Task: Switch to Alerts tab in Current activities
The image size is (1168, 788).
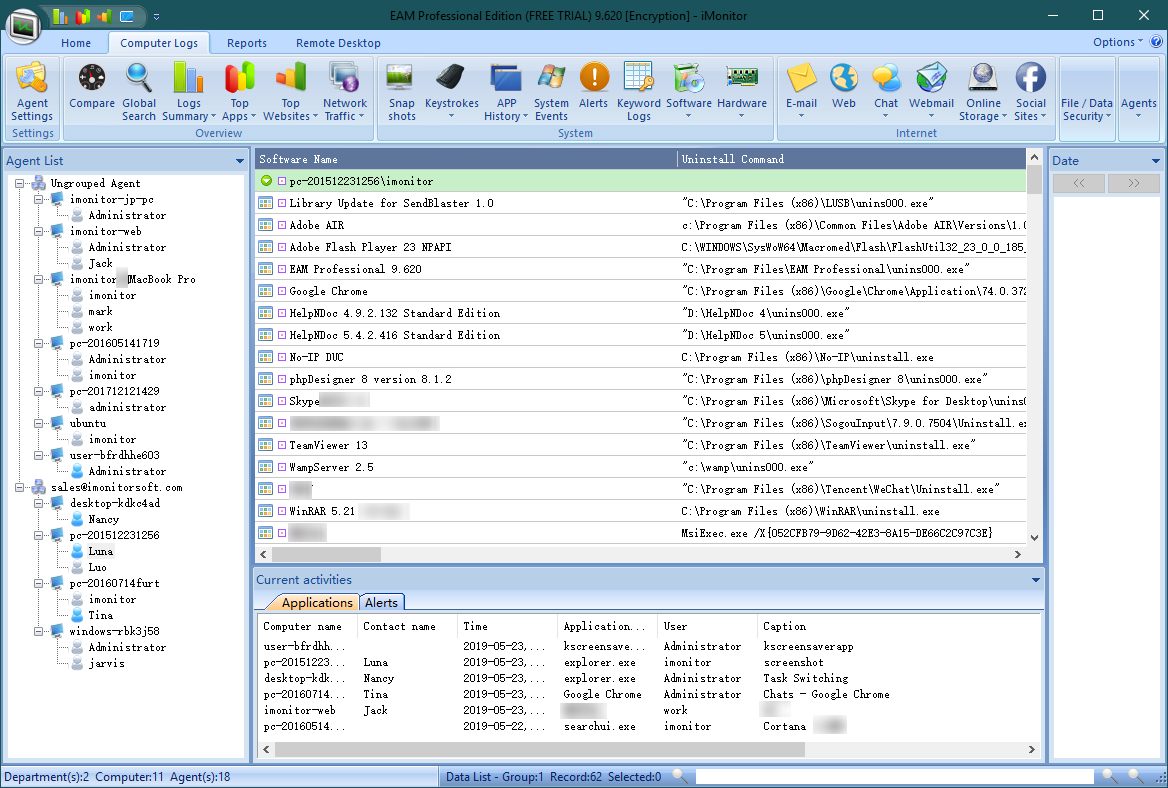Action: (381, 603)
